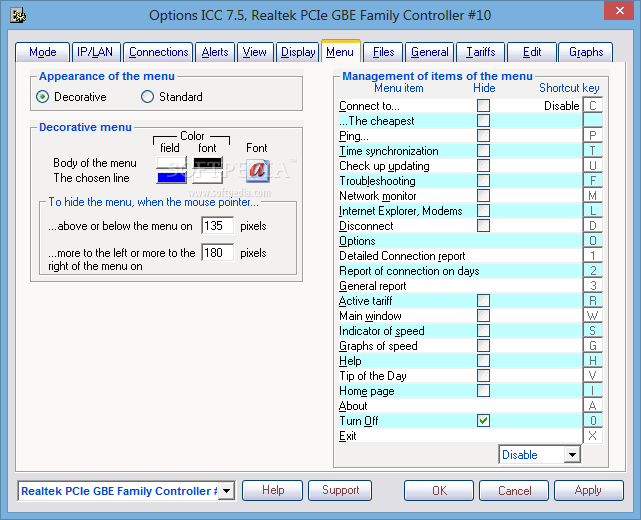
Task: Toggle Hide checkbox for Disconnect
Action: pos(483,226)
